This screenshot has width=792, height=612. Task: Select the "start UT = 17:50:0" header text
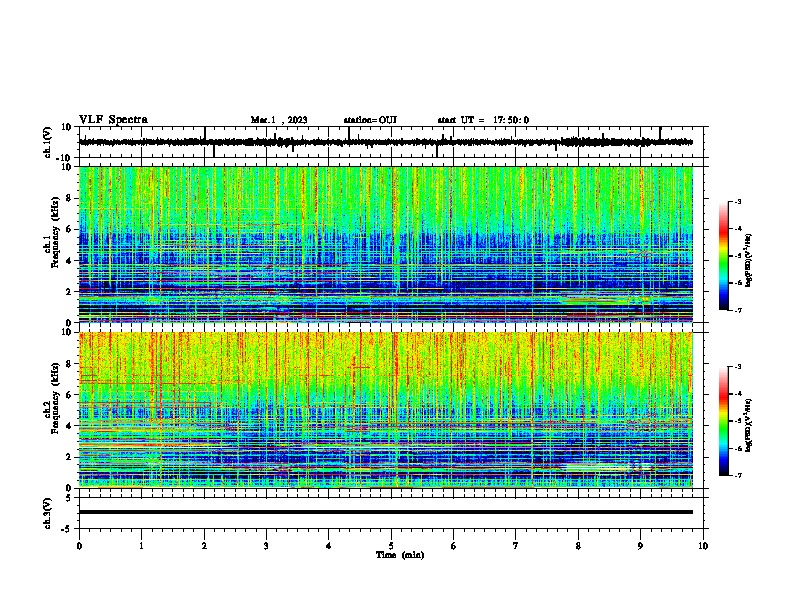[x=483, y=120]
